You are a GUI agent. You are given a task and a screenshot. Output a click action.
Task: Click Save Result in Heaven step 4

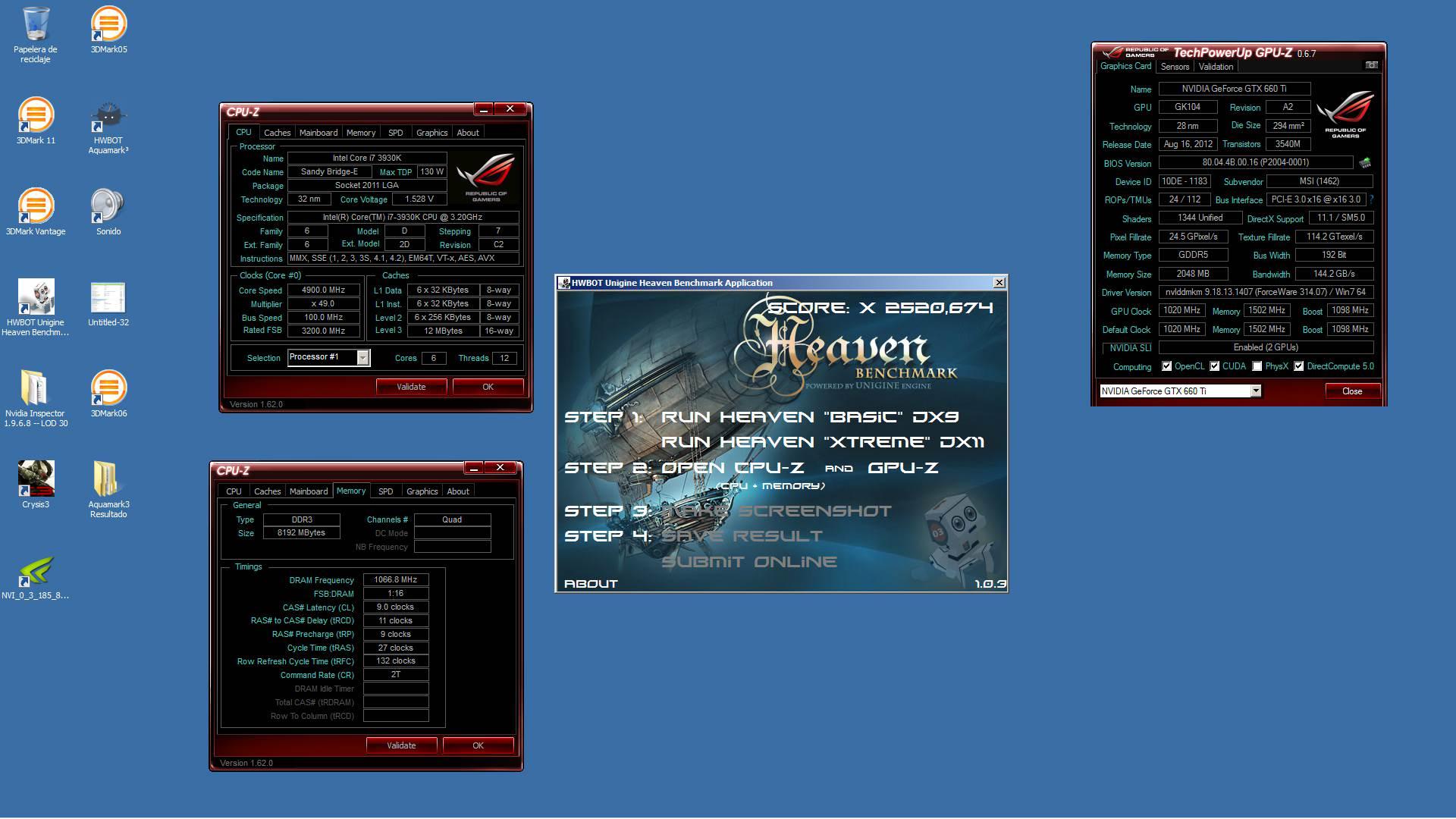point(742,536)
